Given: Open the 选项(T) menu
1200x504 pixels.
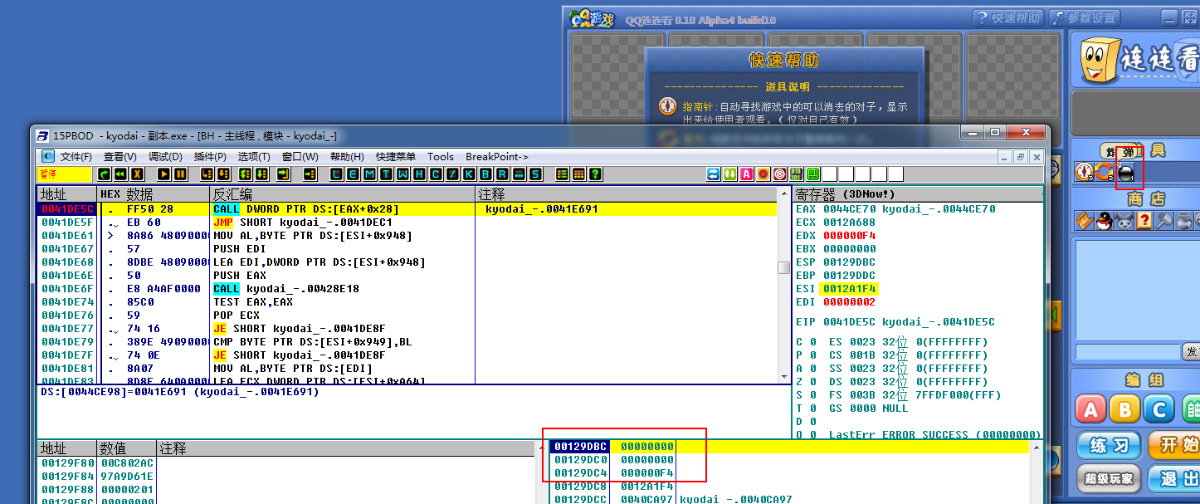Looking at the screenshot, I should (x=255, y=157).
